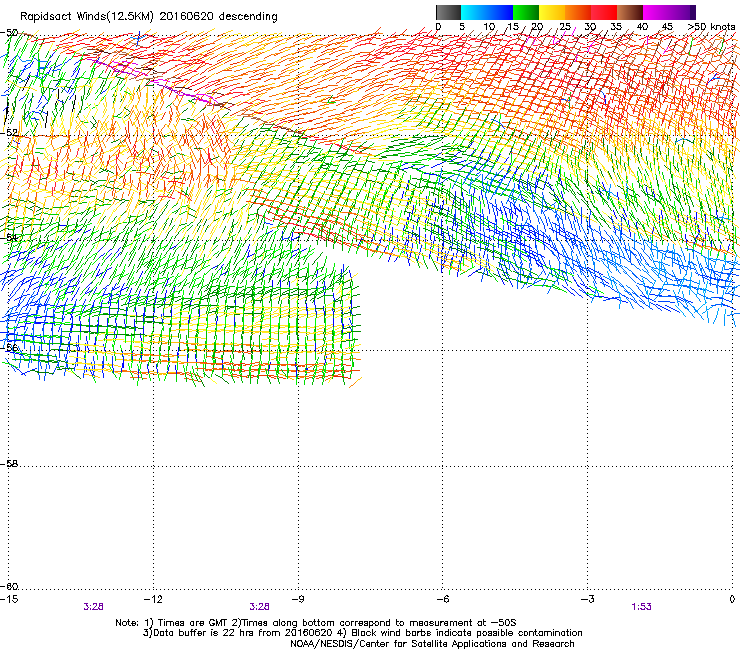Pick the brown 35-40 knots legend segment

point(630,12)
